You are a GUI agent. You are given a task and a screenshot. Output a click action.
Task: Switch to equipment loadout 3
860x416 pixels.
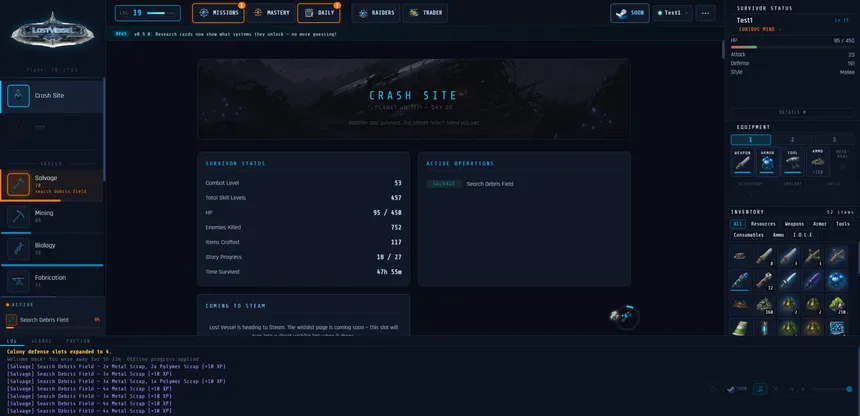tap(834, 140)
